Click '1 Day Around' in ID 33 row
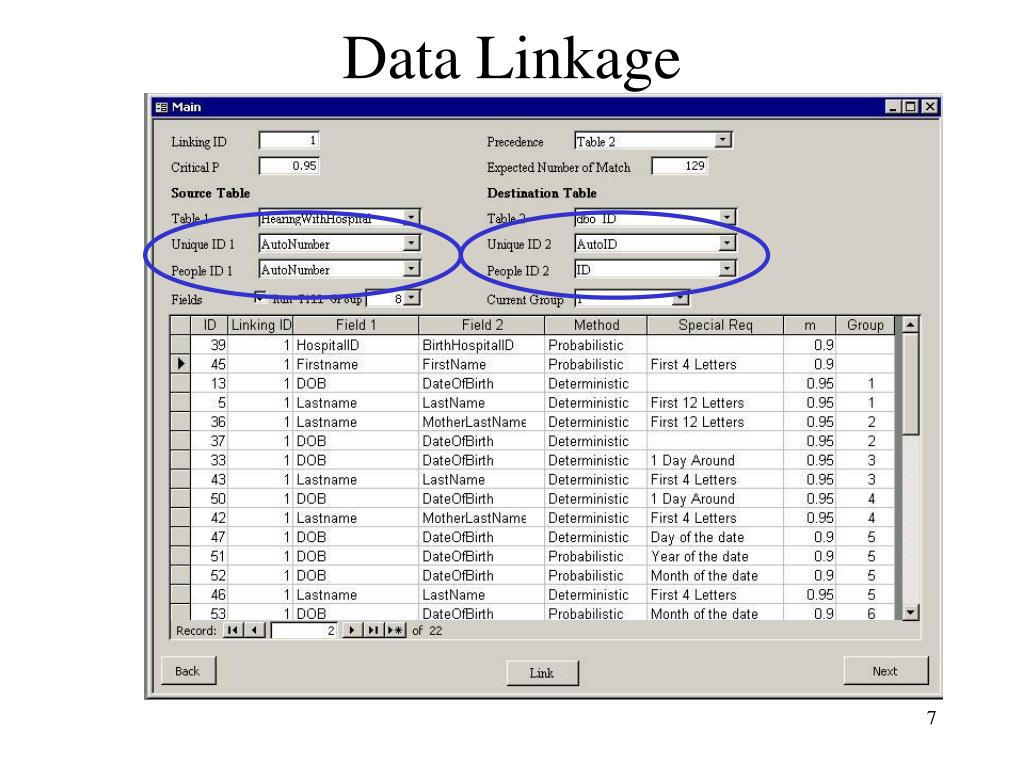Viewport: 1024px width, 768px height. (x=715, y=460)
